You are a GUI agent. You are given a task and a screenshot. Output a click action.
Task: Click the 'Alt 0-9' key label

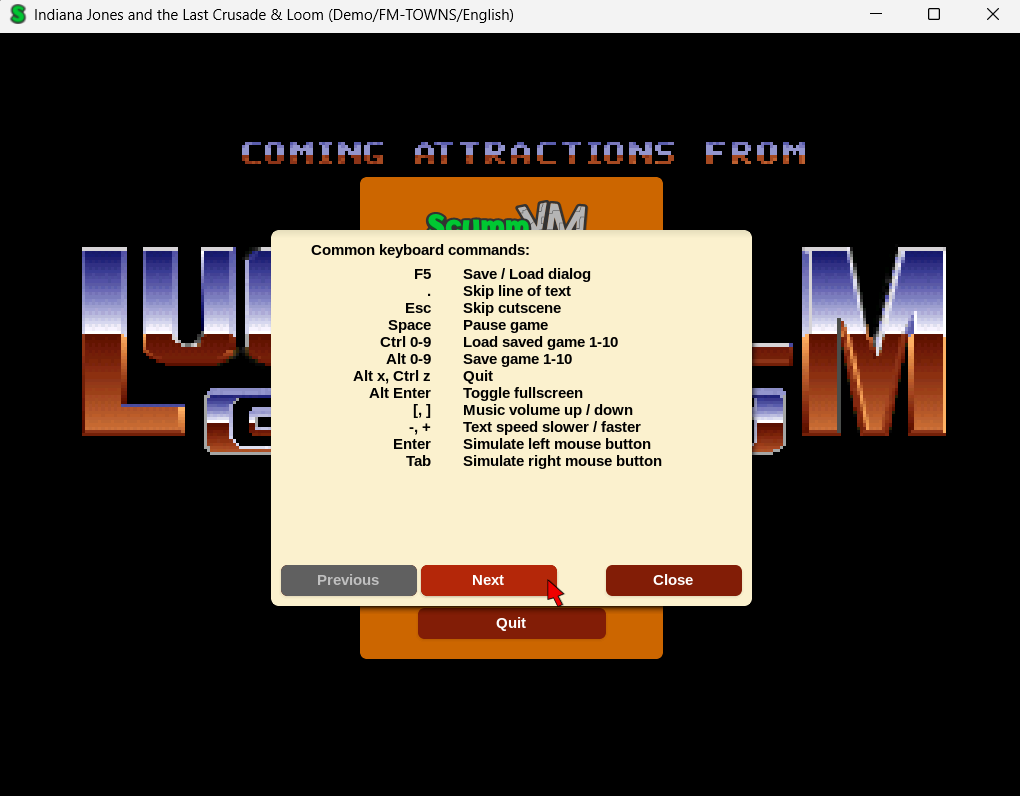click(x=409, y=359)
